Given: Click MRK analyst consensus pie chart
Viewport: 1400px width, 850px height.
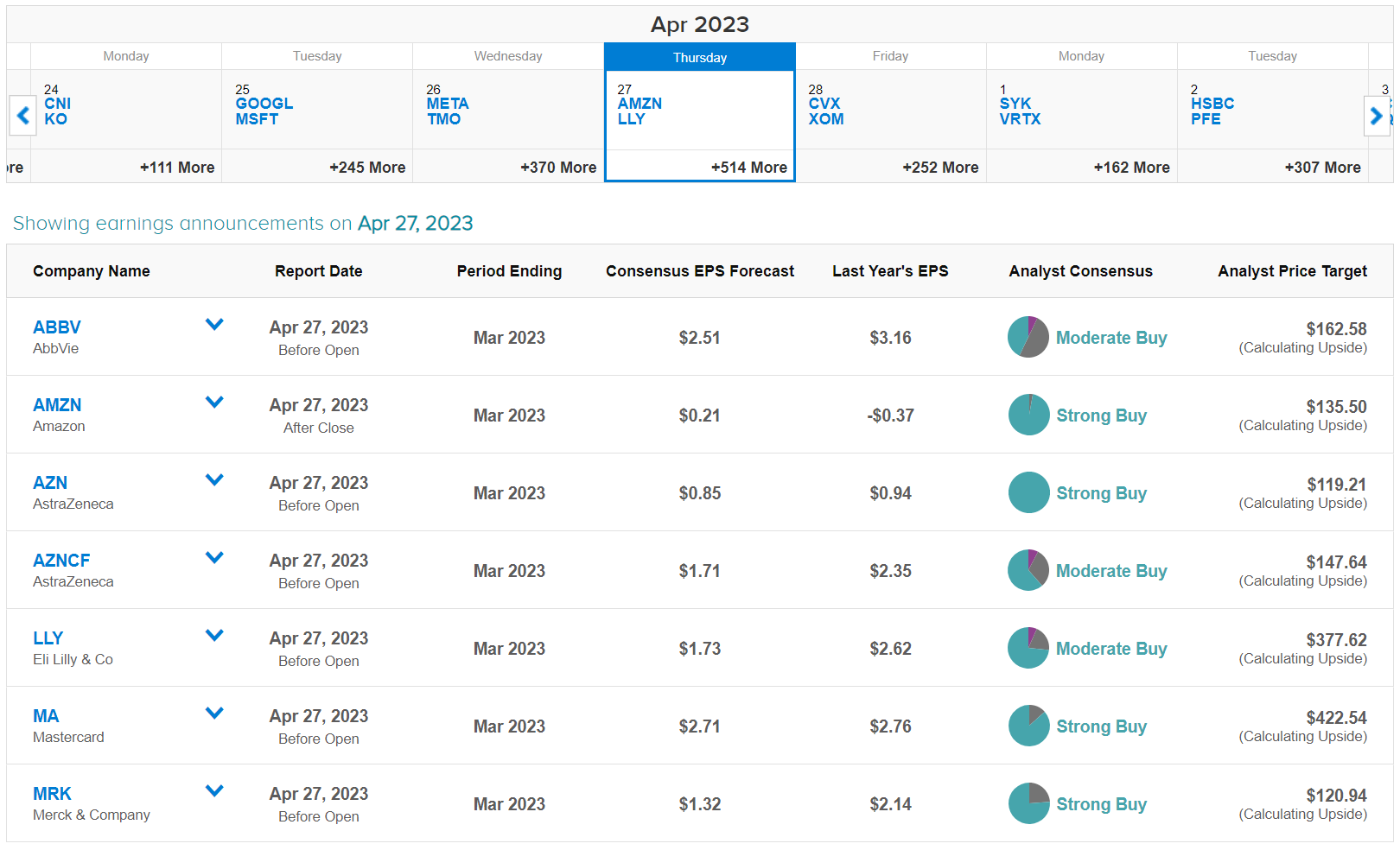Looking at the screenshot, I should pos(1028,803).
